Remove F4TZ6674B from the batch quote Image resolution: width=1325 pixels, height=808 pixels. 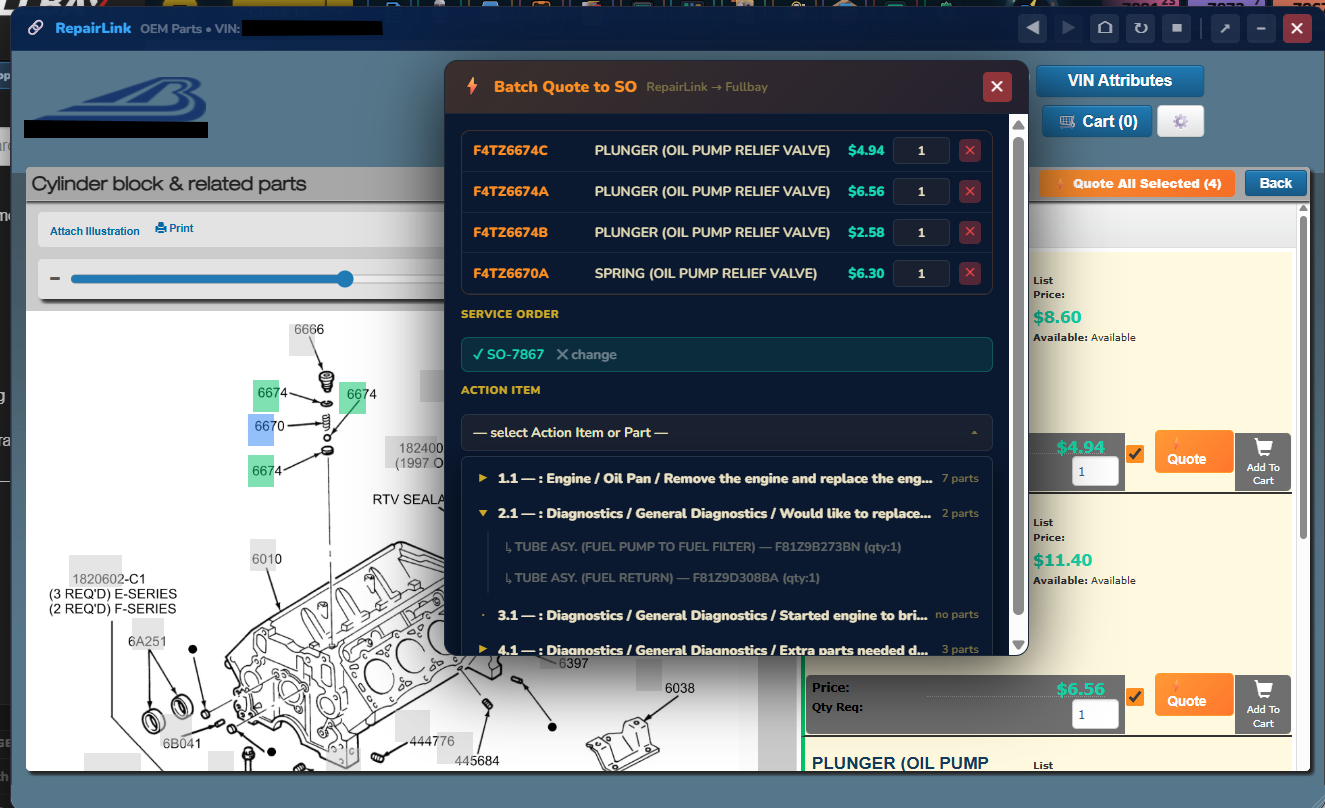(x=969, y=232)
